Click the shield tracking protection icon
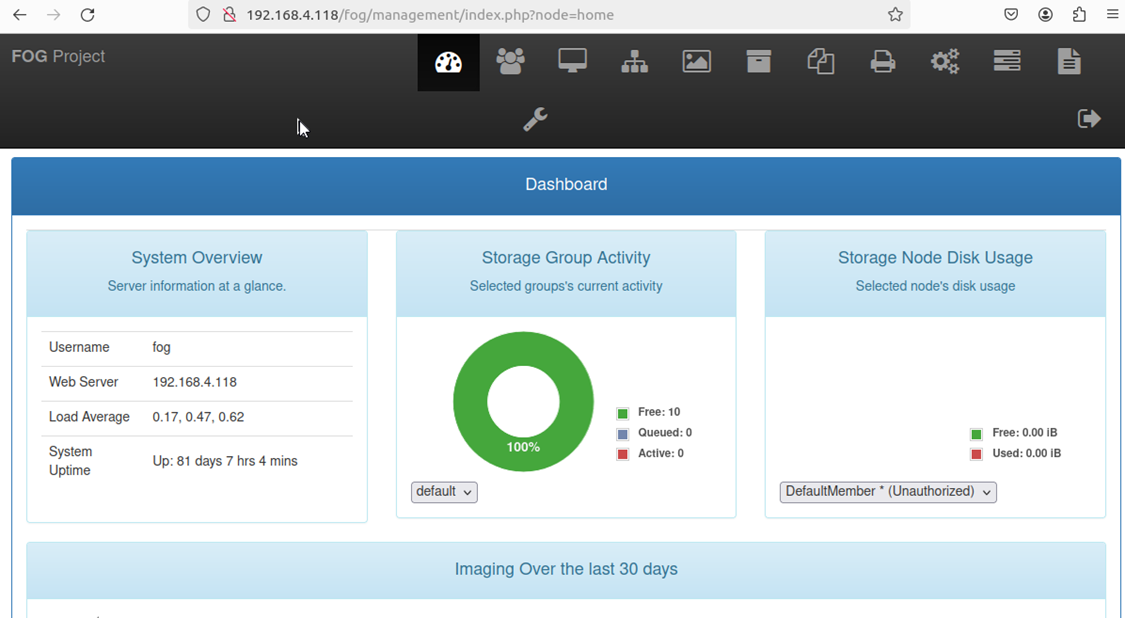 click(x=203, y=14)
